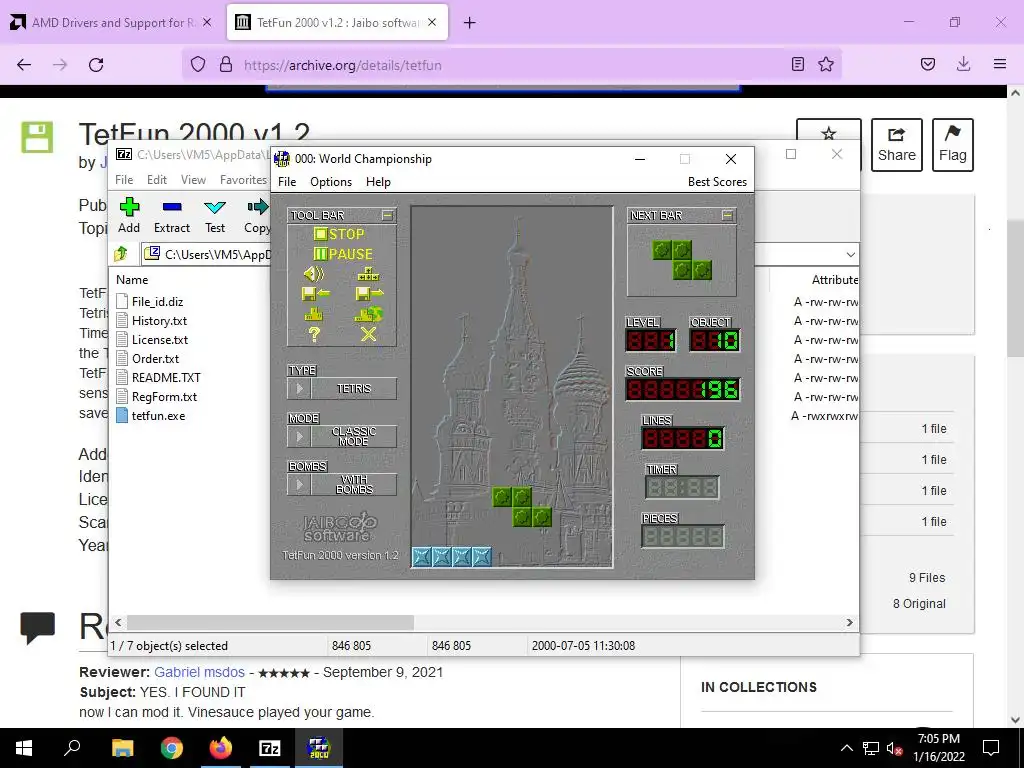1024x768 pixels.
Task: Click the 7-Zip Extract toolbar button
Action: tap(172, 216)
